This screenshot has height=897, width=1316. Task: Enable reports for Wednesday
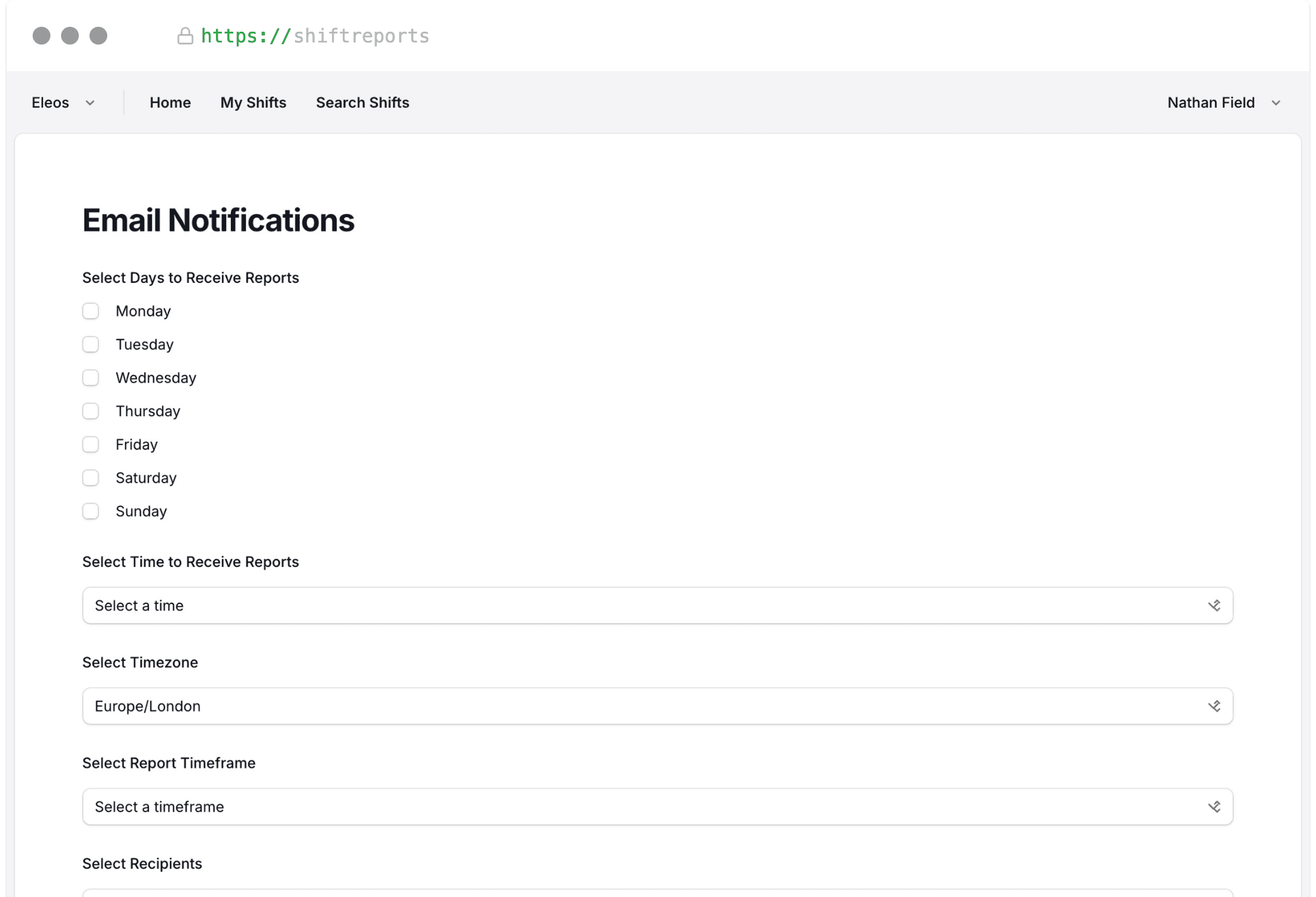click(x=90, y=377)
